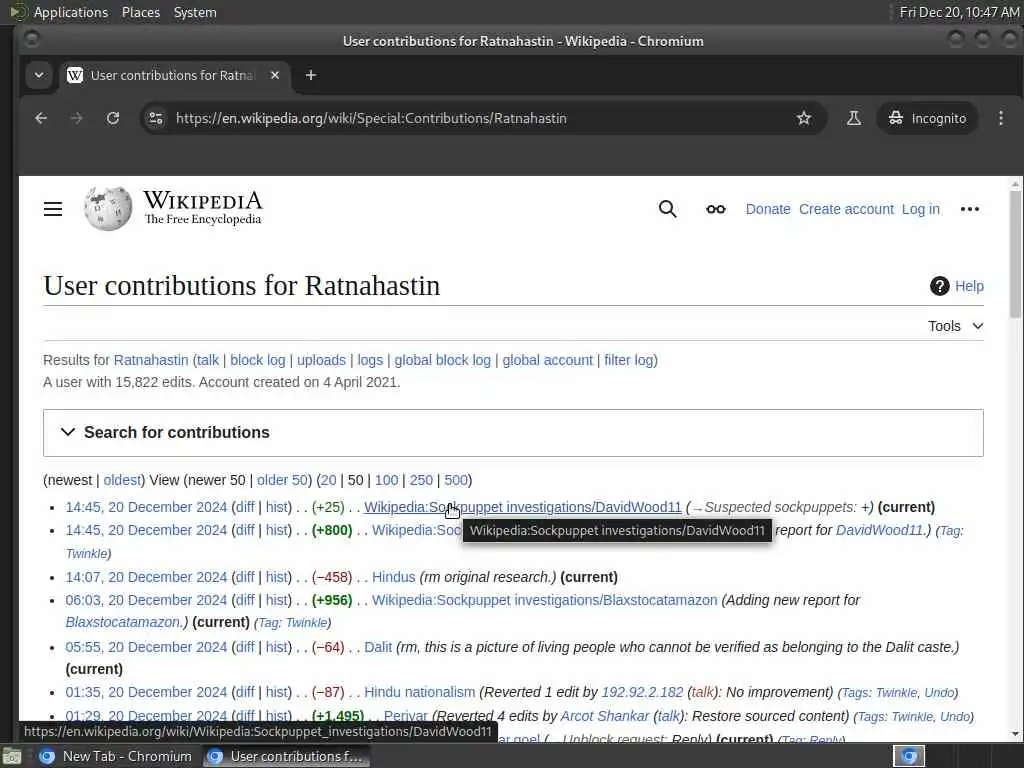Screen dimensions: 1024x768
Task: Open hist for the Dalit edit
Action: (277, 647)
